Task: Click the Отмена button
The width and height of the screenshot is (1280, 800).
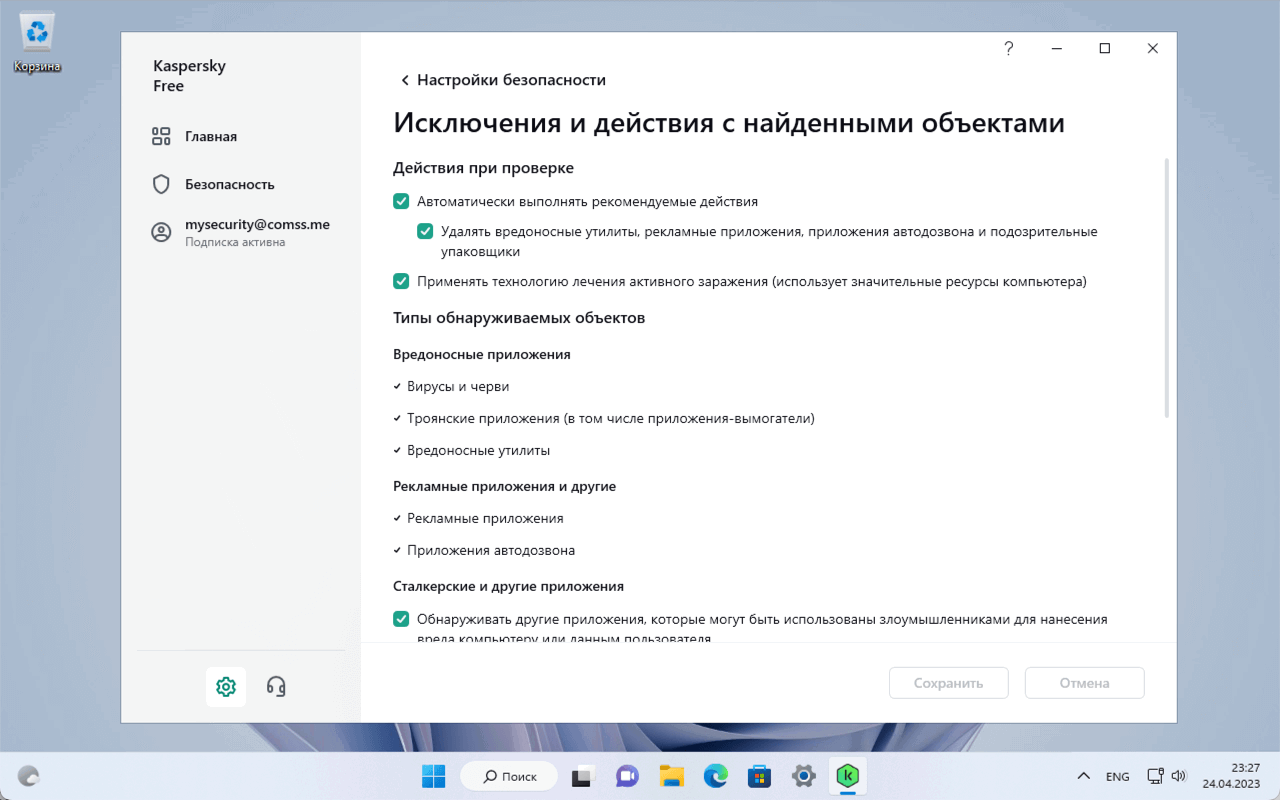Action: pos(1085,683)
